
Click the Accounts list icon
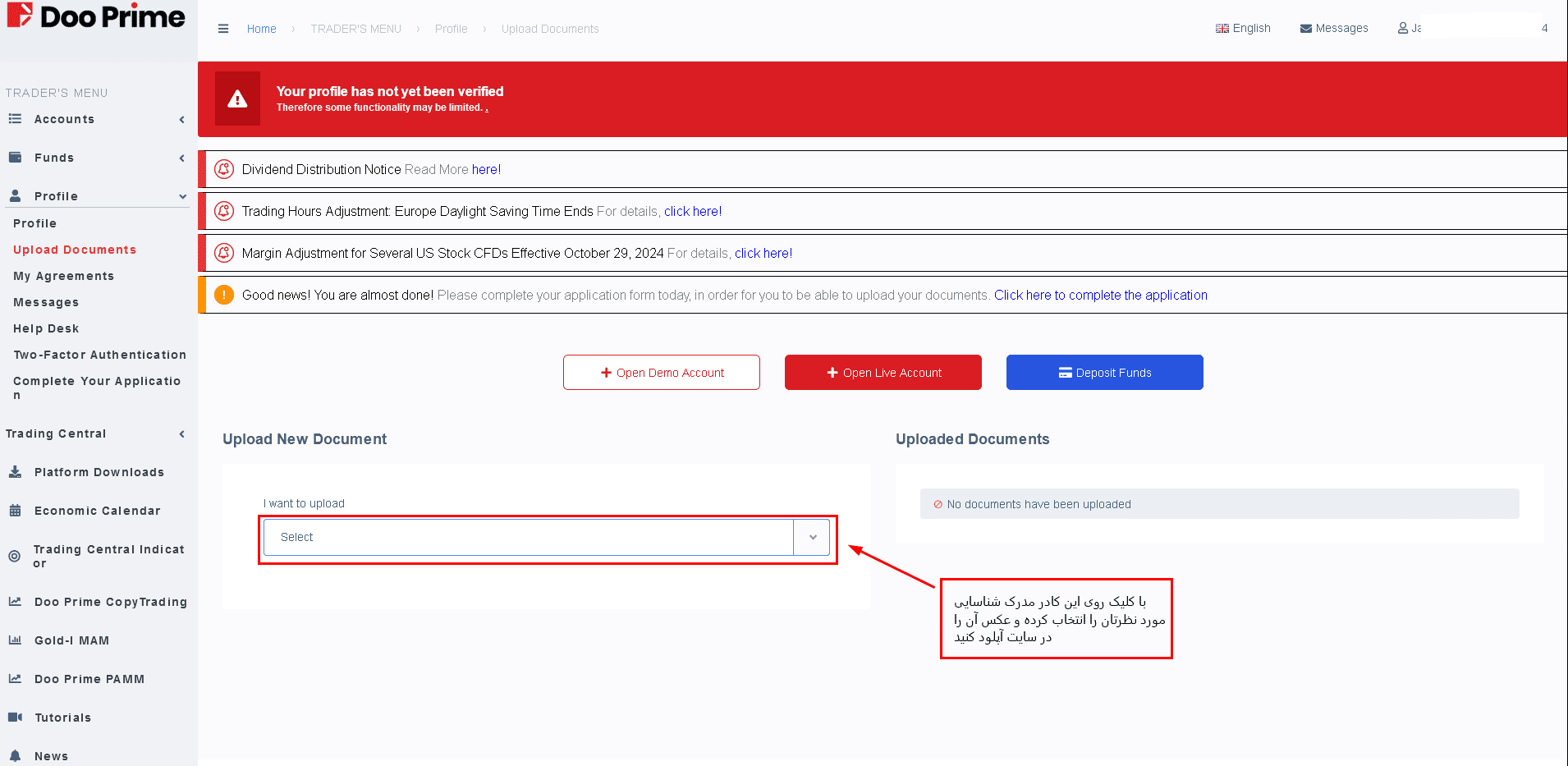pos(15,119)
